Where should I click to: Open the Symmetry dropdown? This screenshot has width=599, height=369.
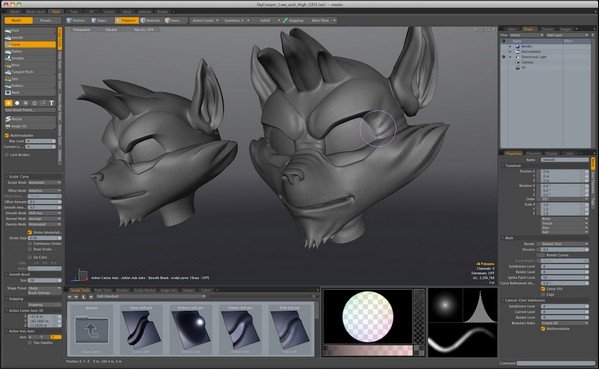pyautogui.click(x=236, y=20)
